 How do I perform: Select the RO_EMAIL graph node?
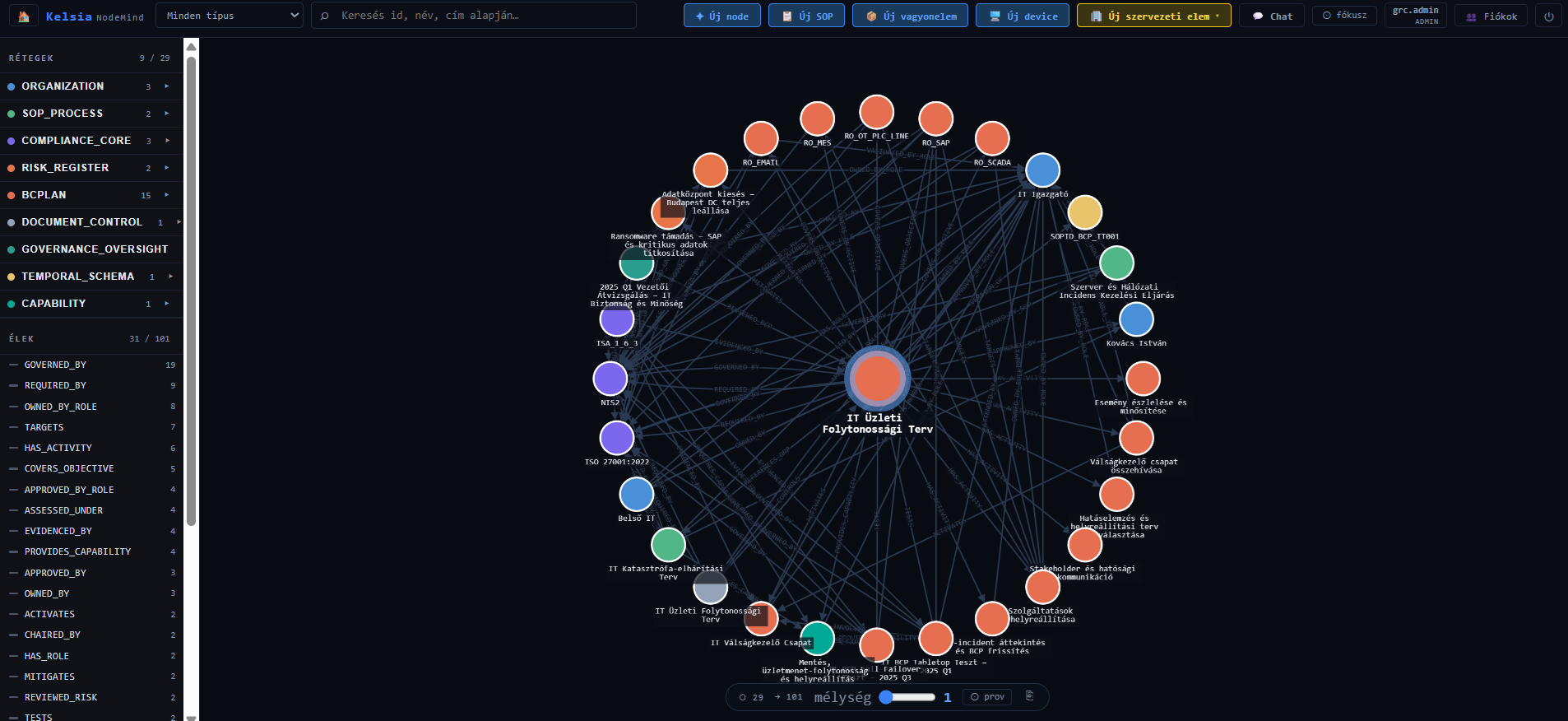point(761,138)
